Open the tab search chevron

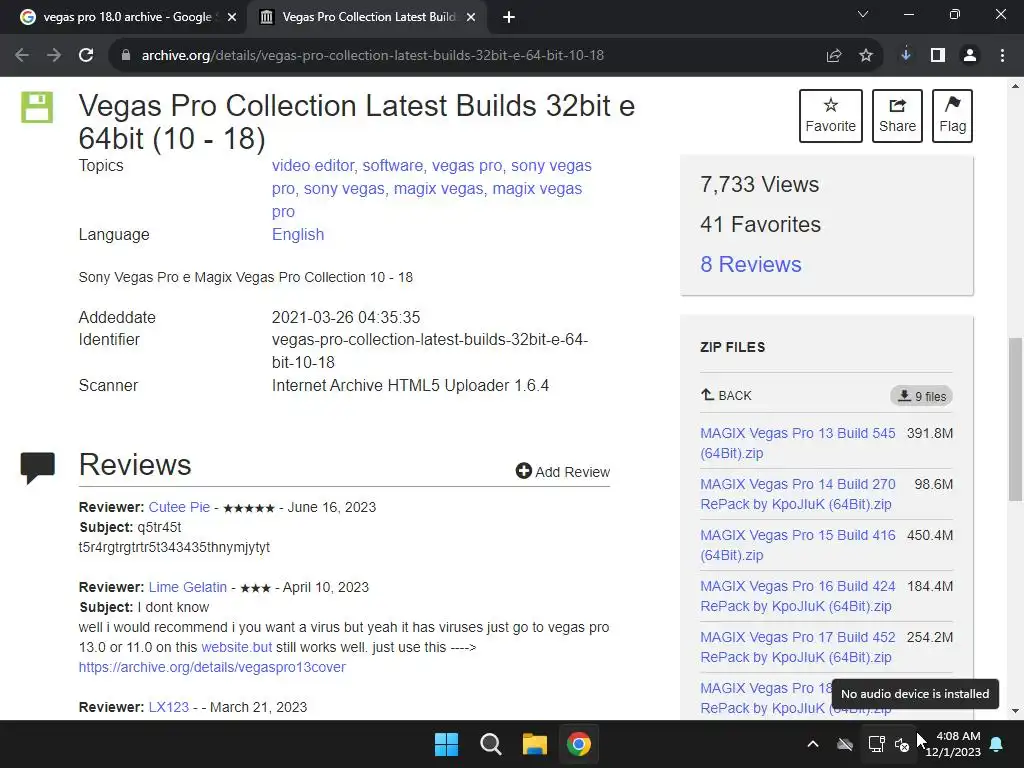(863, 14)
